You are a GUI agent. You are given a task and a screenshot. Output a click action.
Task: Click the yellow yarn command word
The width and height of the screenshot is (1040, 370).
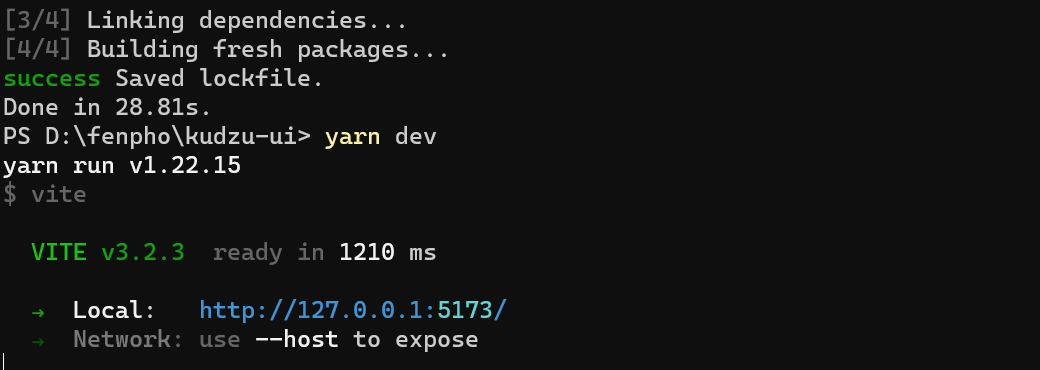coord(352,137)
